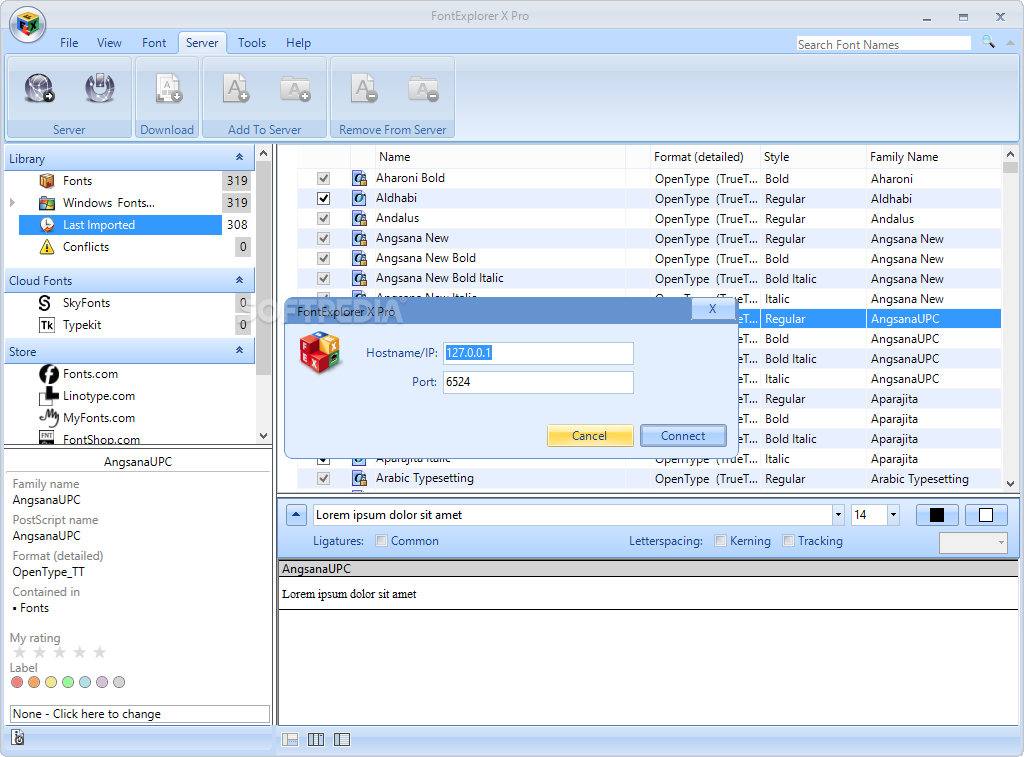The image size is (1024, 757).
Task: Open the View tab
Action: coord(109,43)
